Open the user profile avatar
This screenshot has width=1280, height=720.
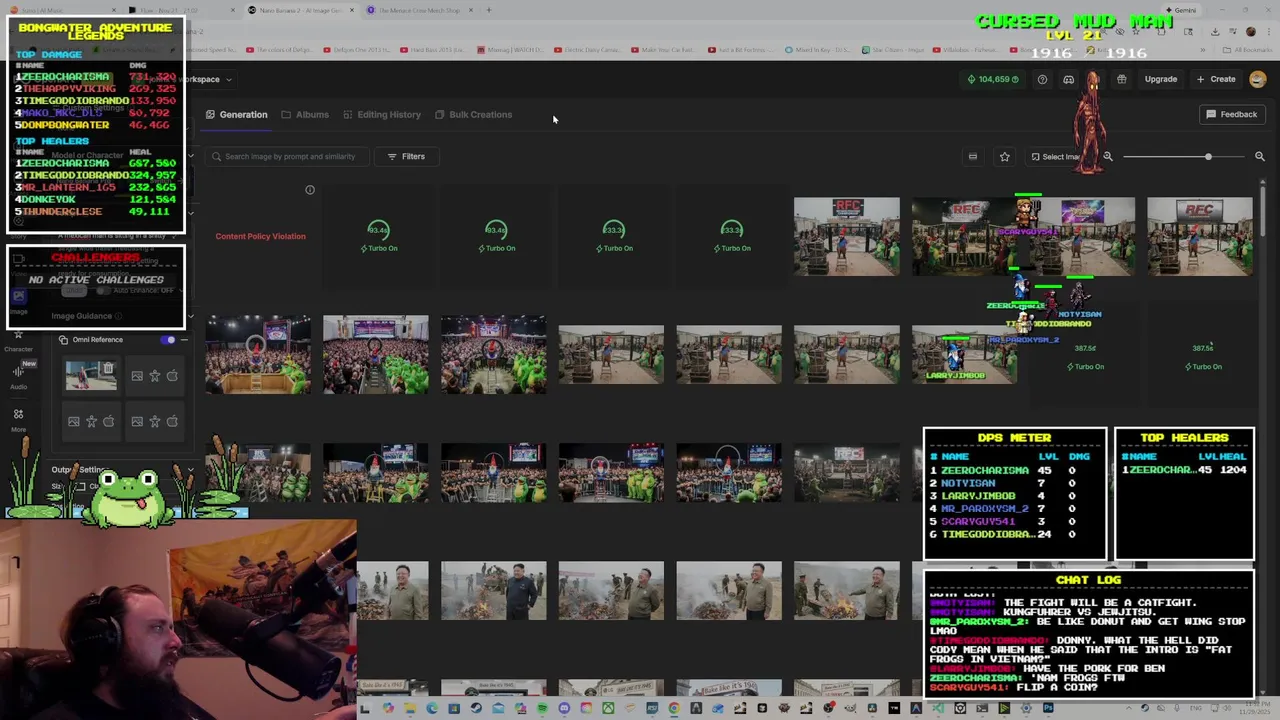[x=1258, y=79]
